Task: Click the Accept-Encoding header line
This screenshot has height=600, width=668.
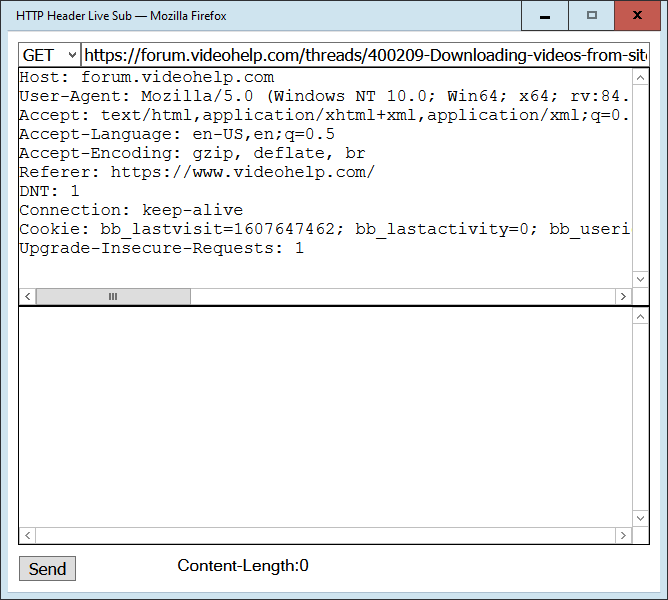Action: (193, 153)
